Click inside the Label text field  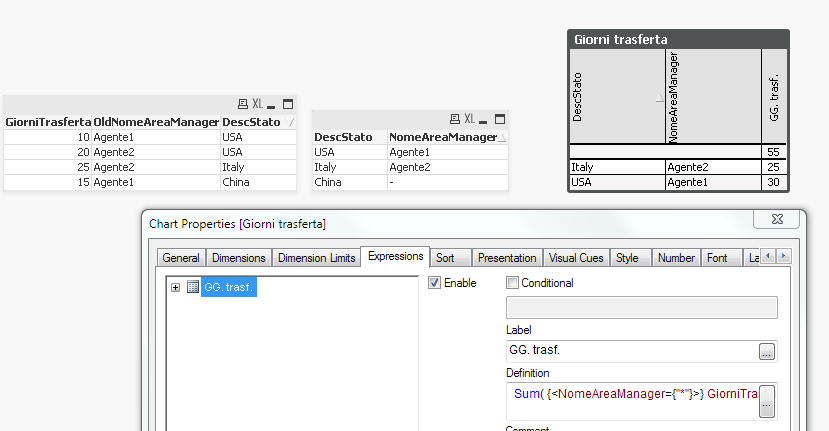632,351
